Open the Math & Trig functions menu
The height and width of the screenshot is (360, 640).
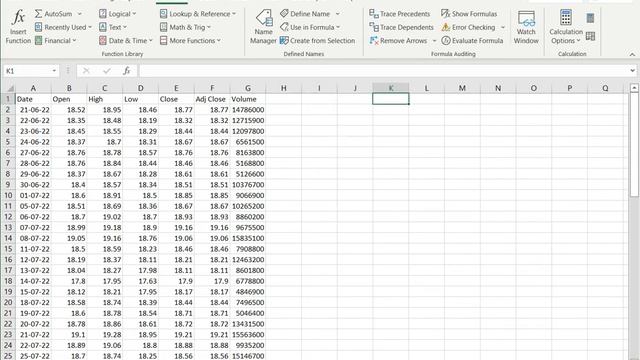pyautogui.click(x=185, y=27)
